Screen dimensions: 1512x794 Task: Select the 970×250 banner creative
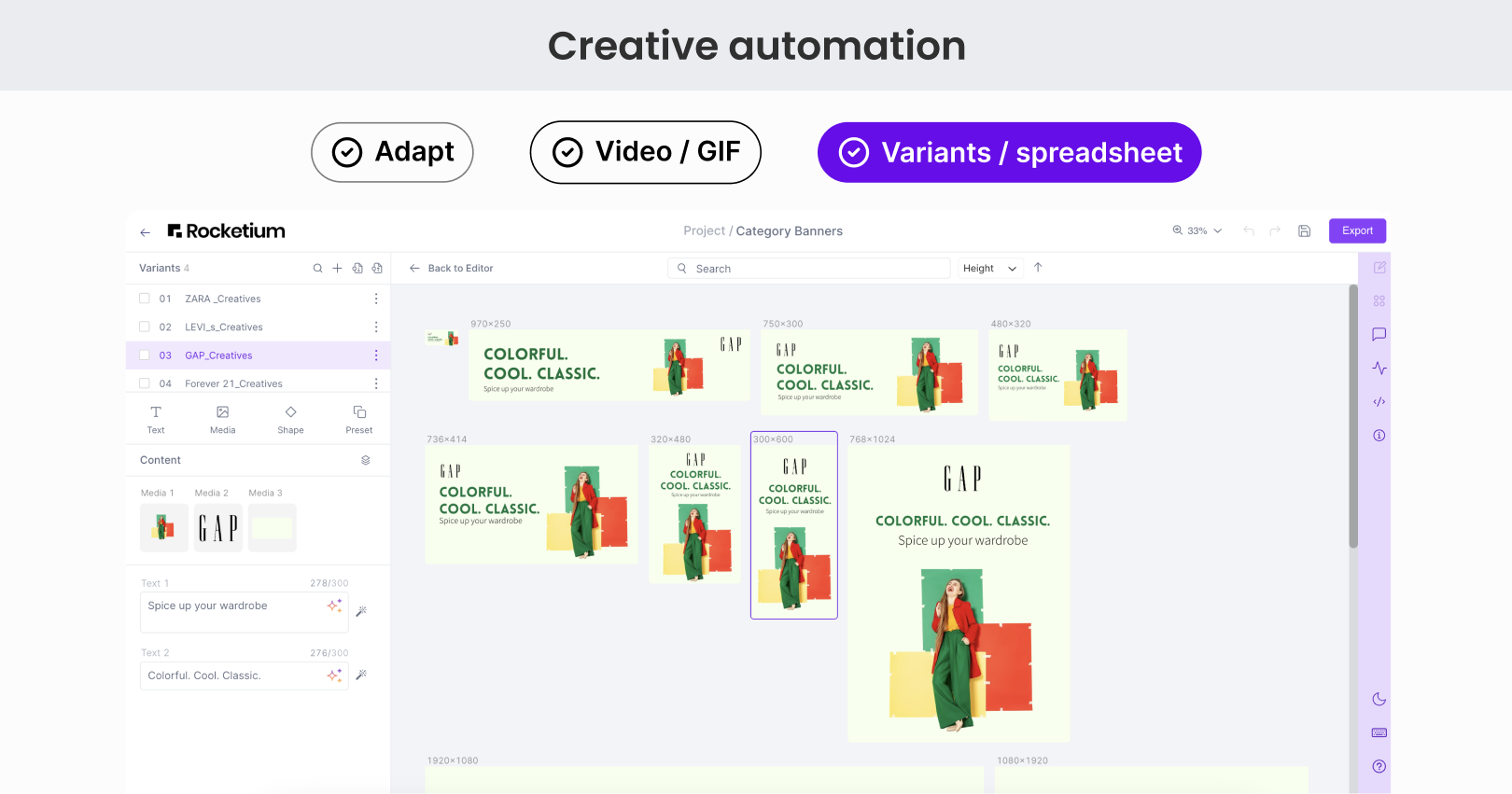[x=609, y=365]
